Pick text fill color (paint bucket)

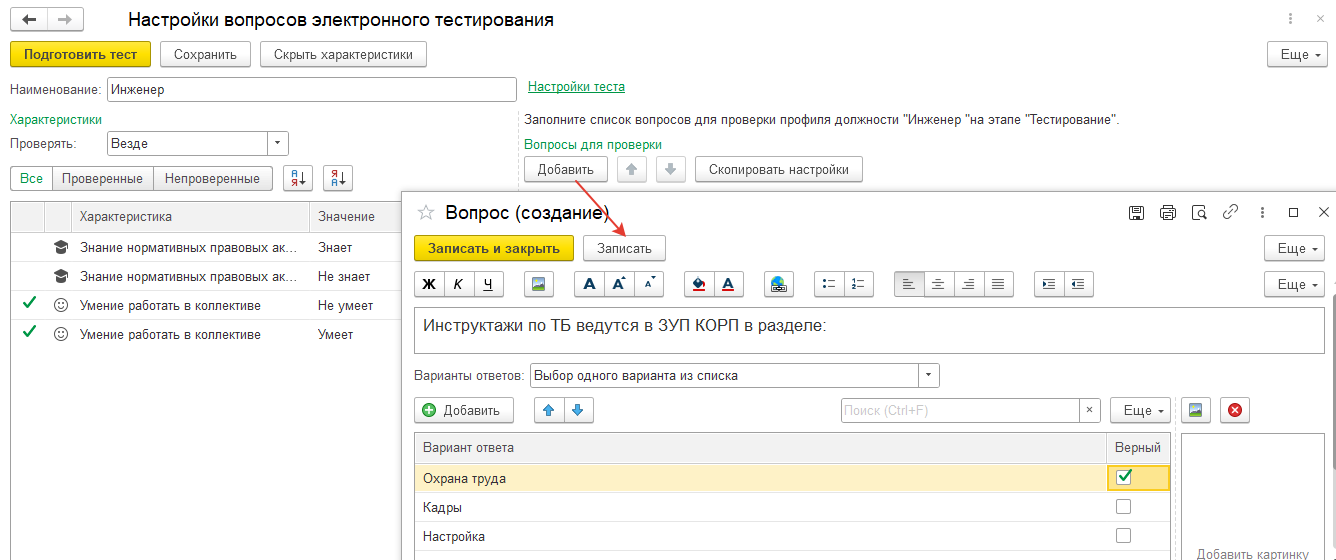(699, 284)
